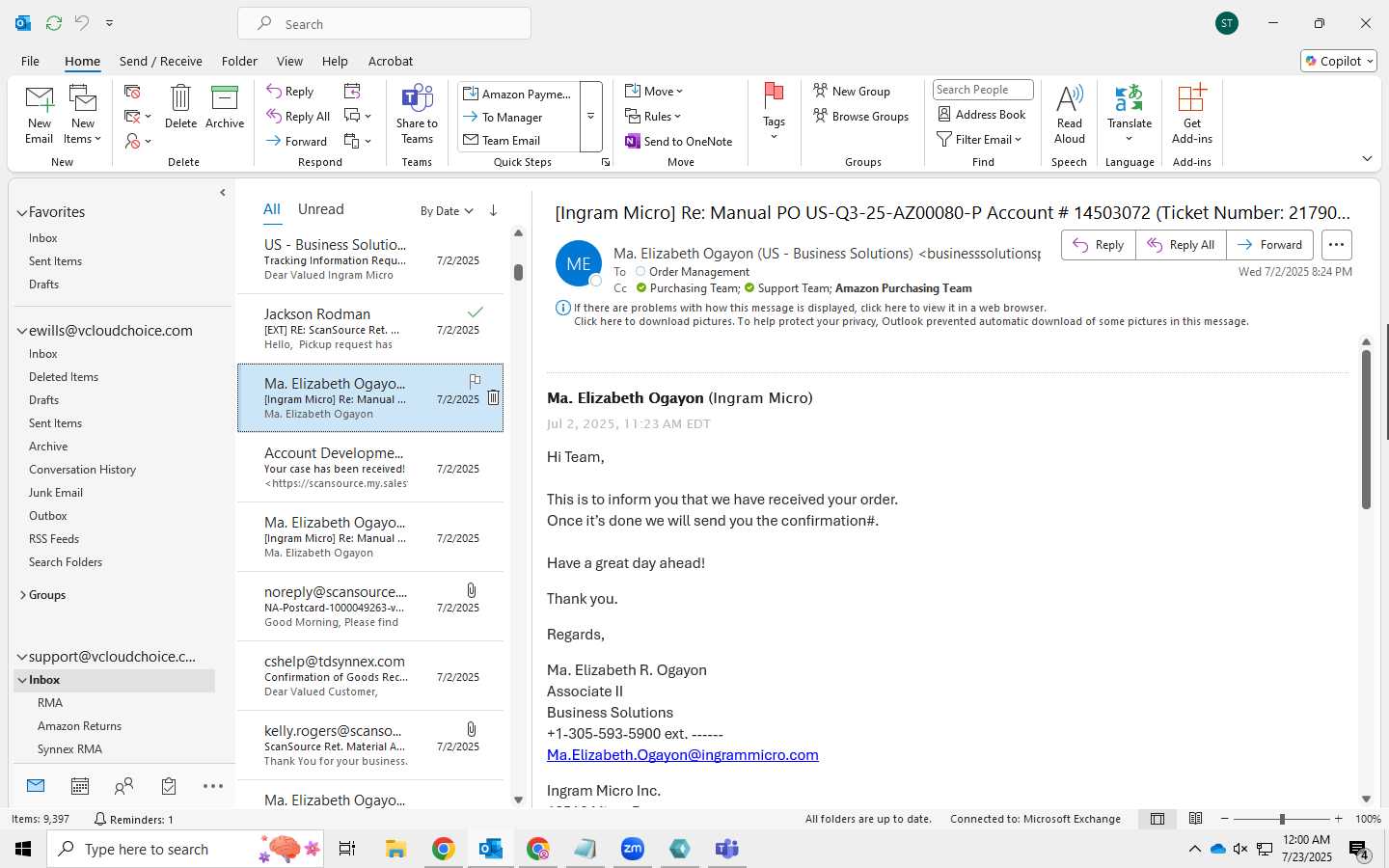This screenshot has width=1389, height=868.
Task: Switch to Normal view in status bar
Action: coord(1157,819)
